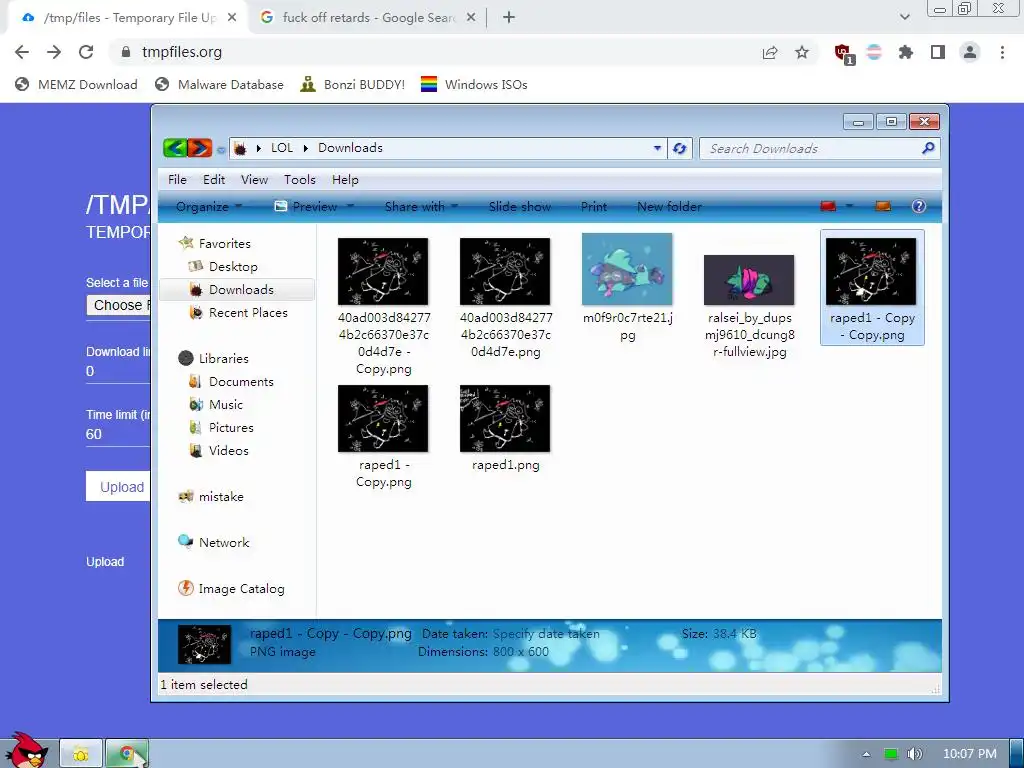Viewport: 1024px width, 768px height.
Task: Click the magnifier icon in Search Downloads
Action: pos(928,148)
